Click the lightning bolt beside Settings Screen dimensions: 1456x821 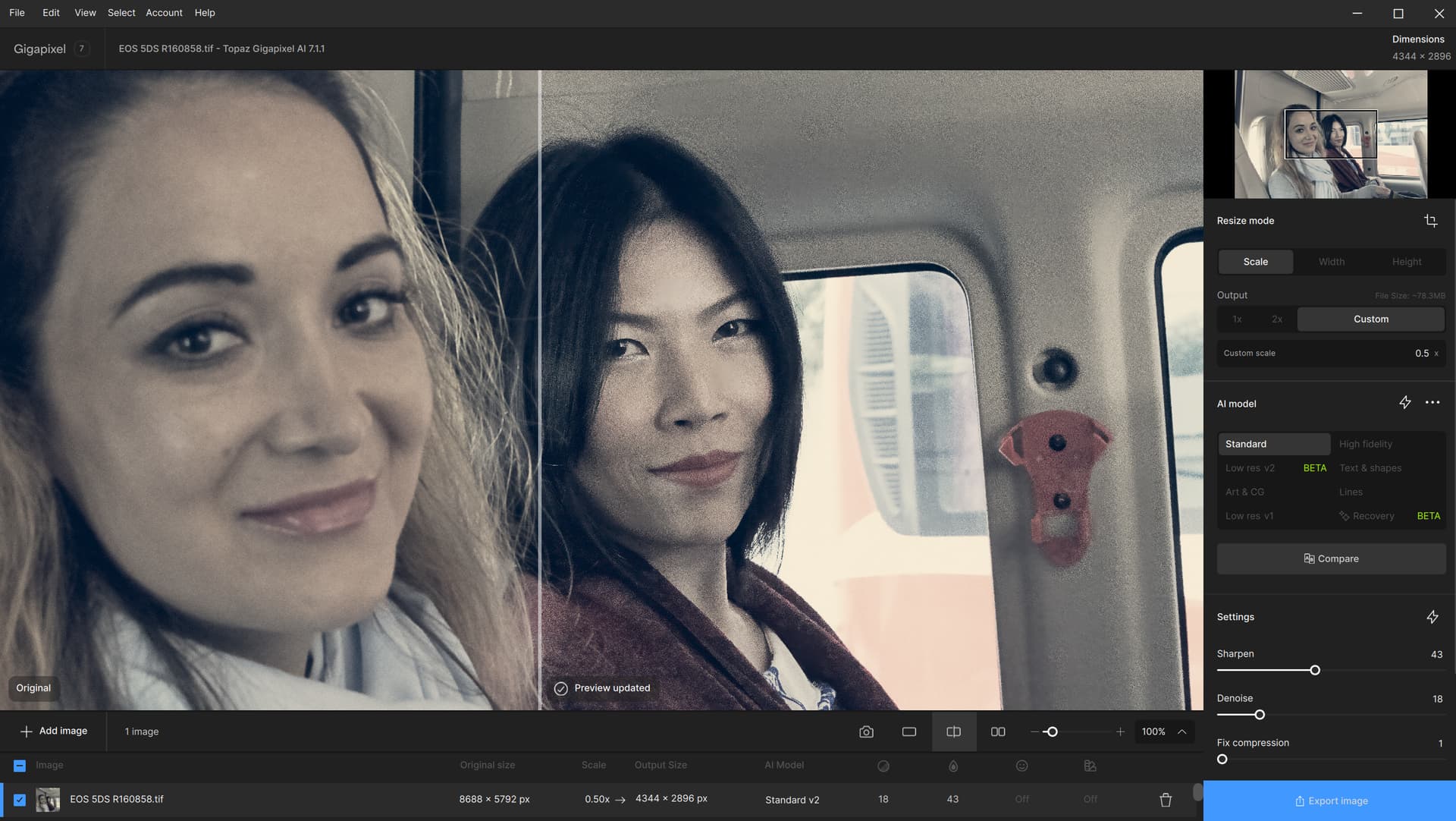[1432, 617]
